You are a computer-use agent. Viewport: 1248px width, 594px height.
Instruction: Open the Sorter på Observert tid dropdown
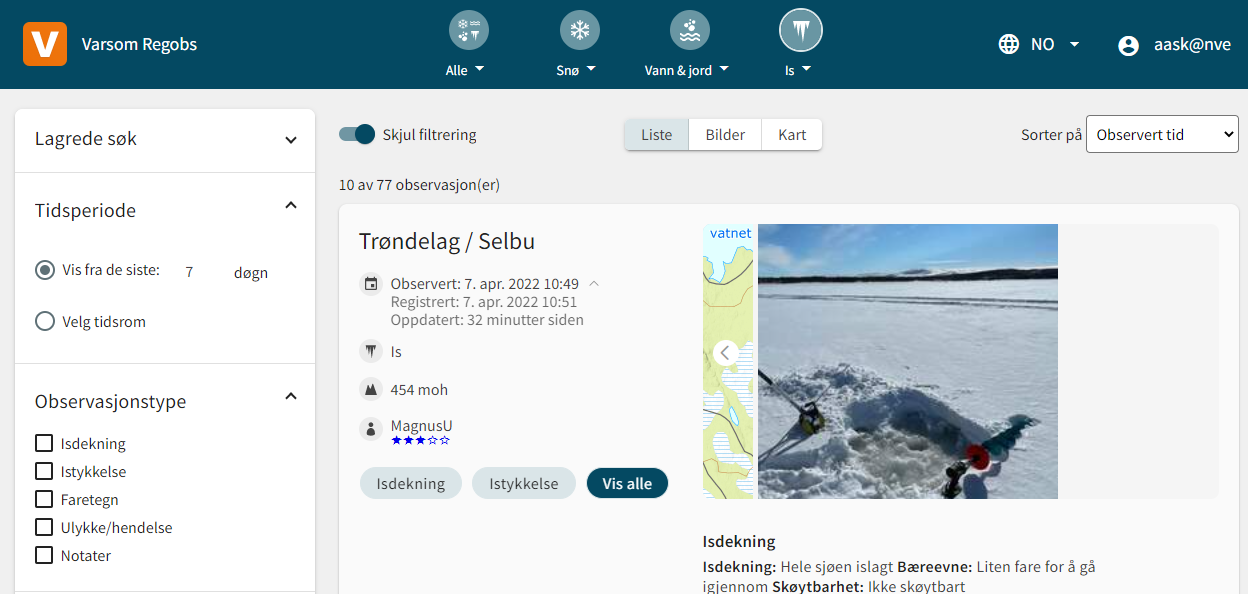(1162, 134)
